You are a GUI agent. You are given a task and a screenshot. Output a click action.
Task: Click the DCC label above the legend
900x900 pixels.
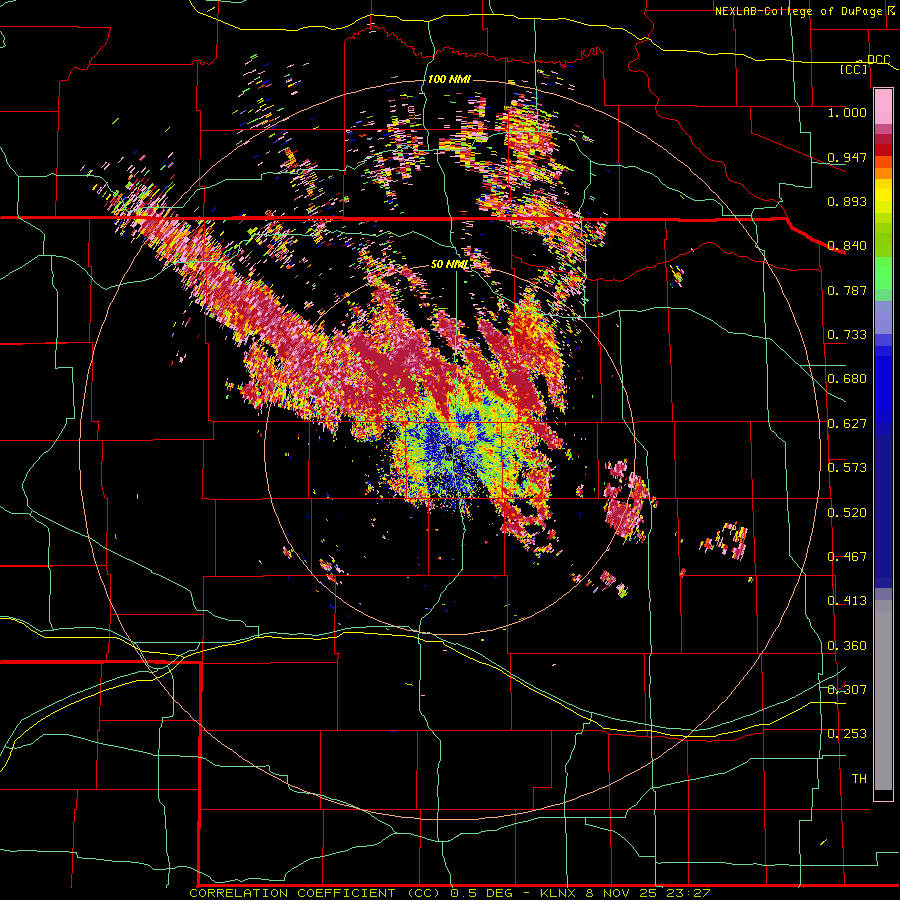pos(878,60)
